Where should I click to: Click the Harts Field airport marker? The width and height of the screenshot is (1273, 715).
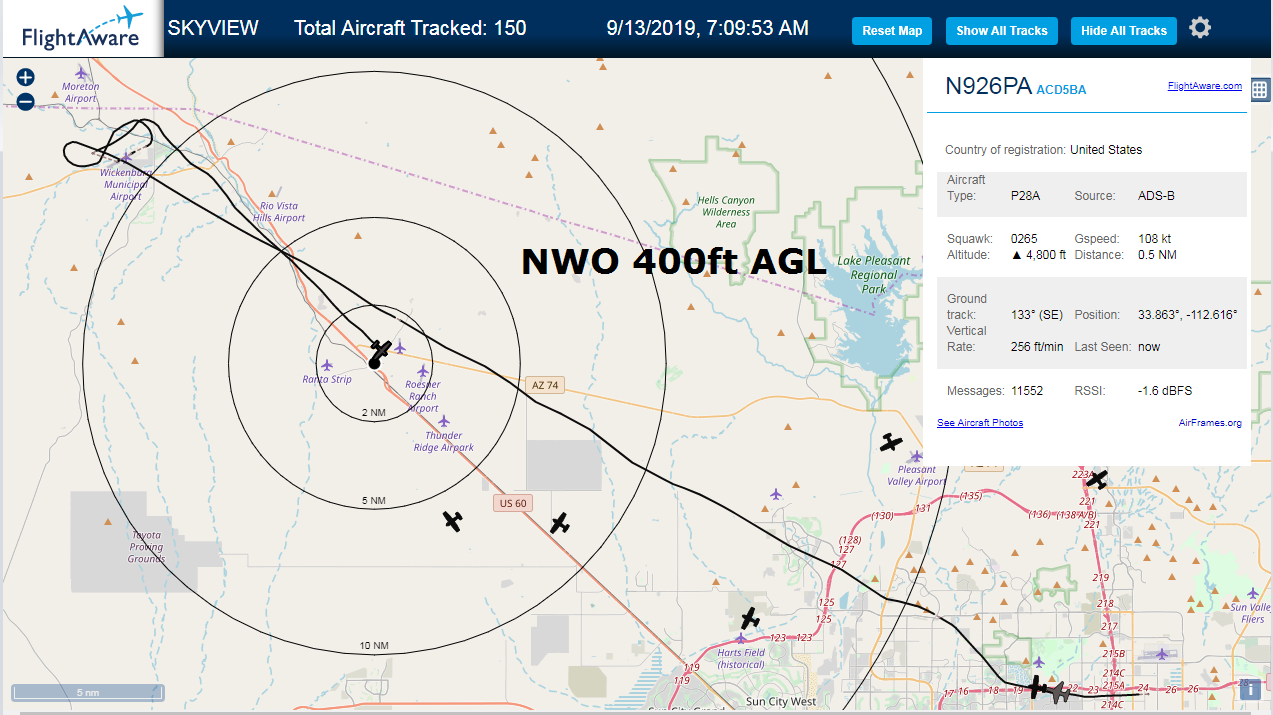pyautogui.click(x=741, y=638)
